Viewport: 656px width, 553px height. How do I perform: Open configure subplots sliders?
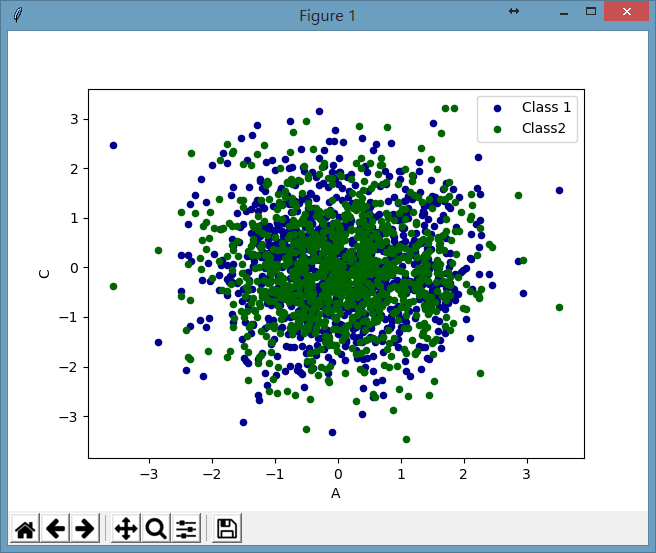pyautogui.click(x=186, y=528)
